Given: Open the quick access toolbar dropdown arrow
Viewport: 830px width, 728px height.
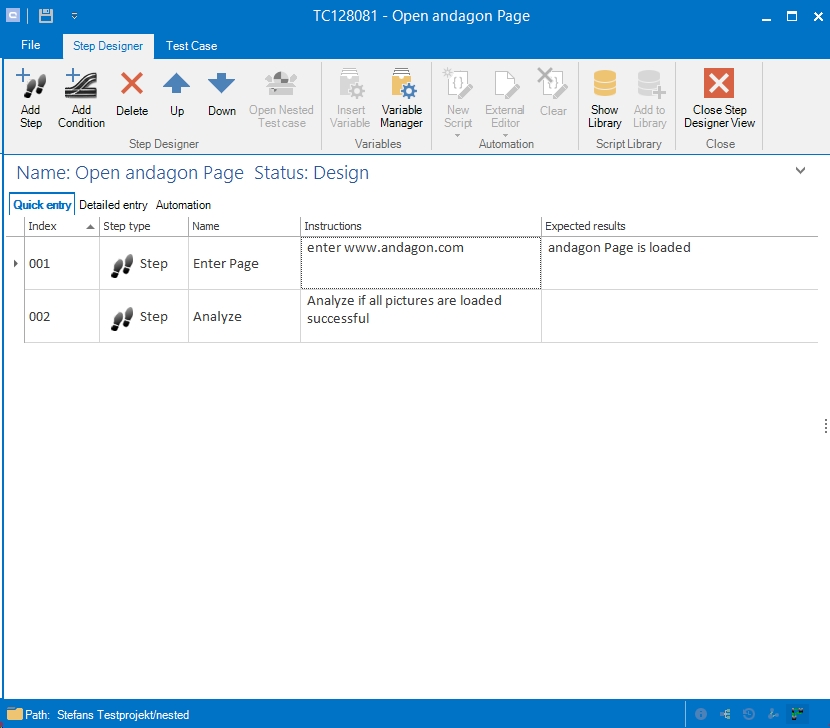Looking at the screenshot, I should 74,17.
